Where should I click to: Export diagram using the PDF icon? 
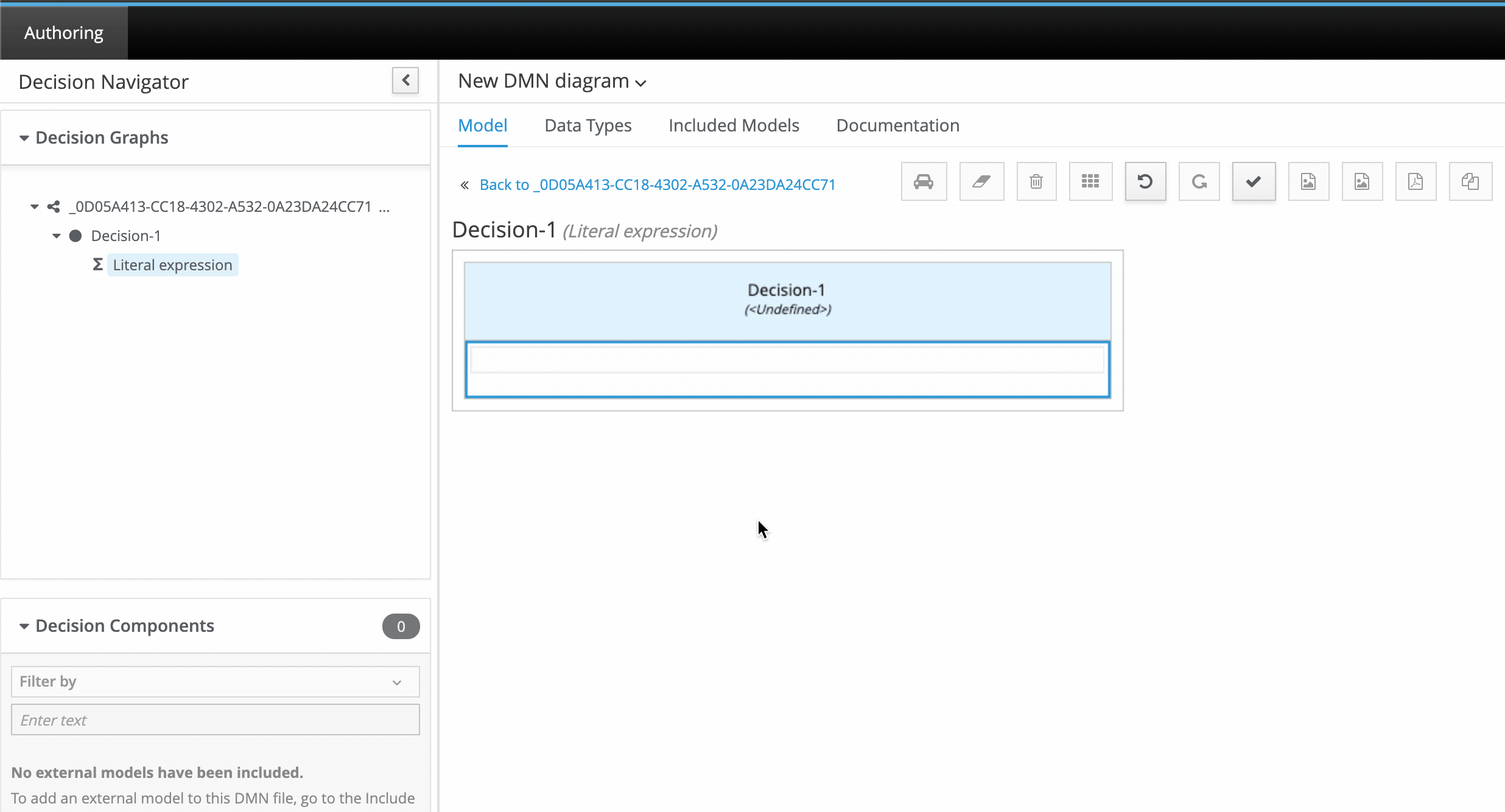(1416, 181)
